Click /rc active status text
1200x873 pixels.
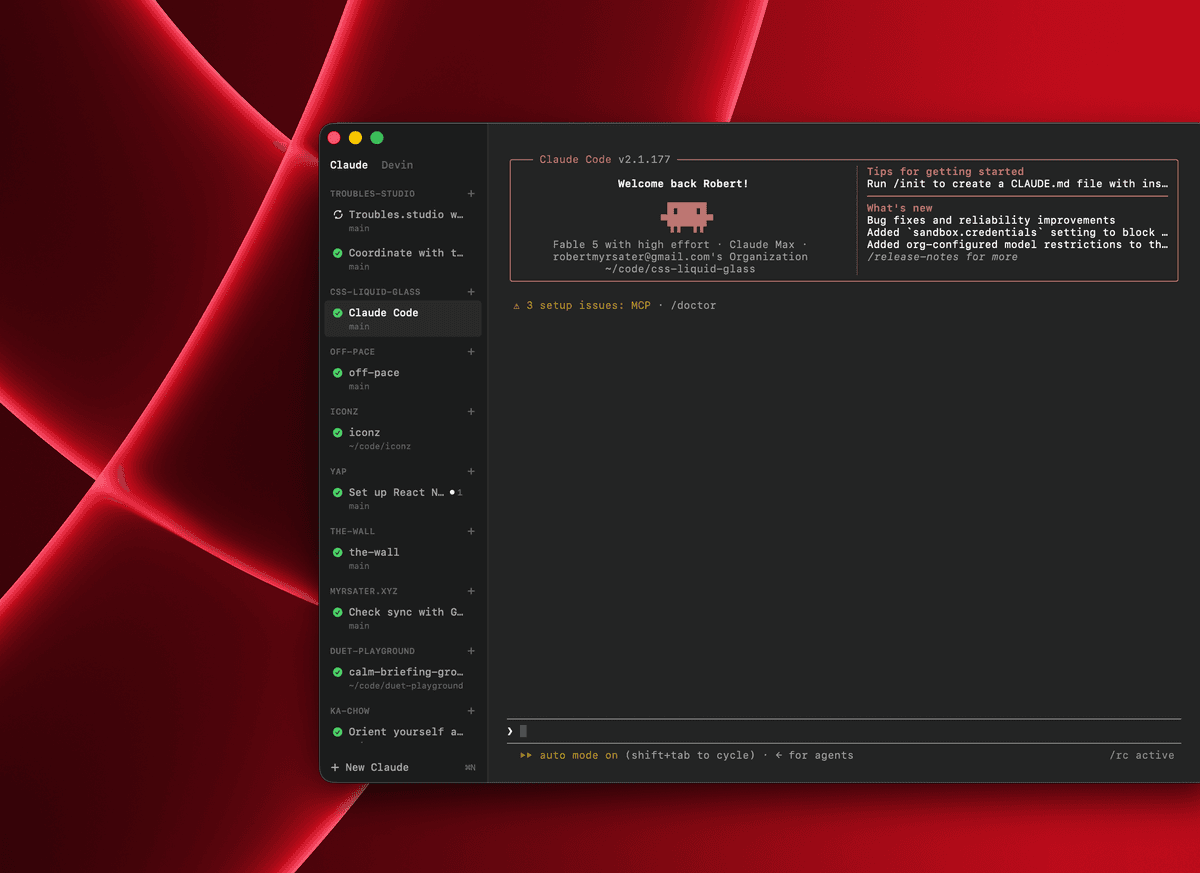(x=1142, y=755)
